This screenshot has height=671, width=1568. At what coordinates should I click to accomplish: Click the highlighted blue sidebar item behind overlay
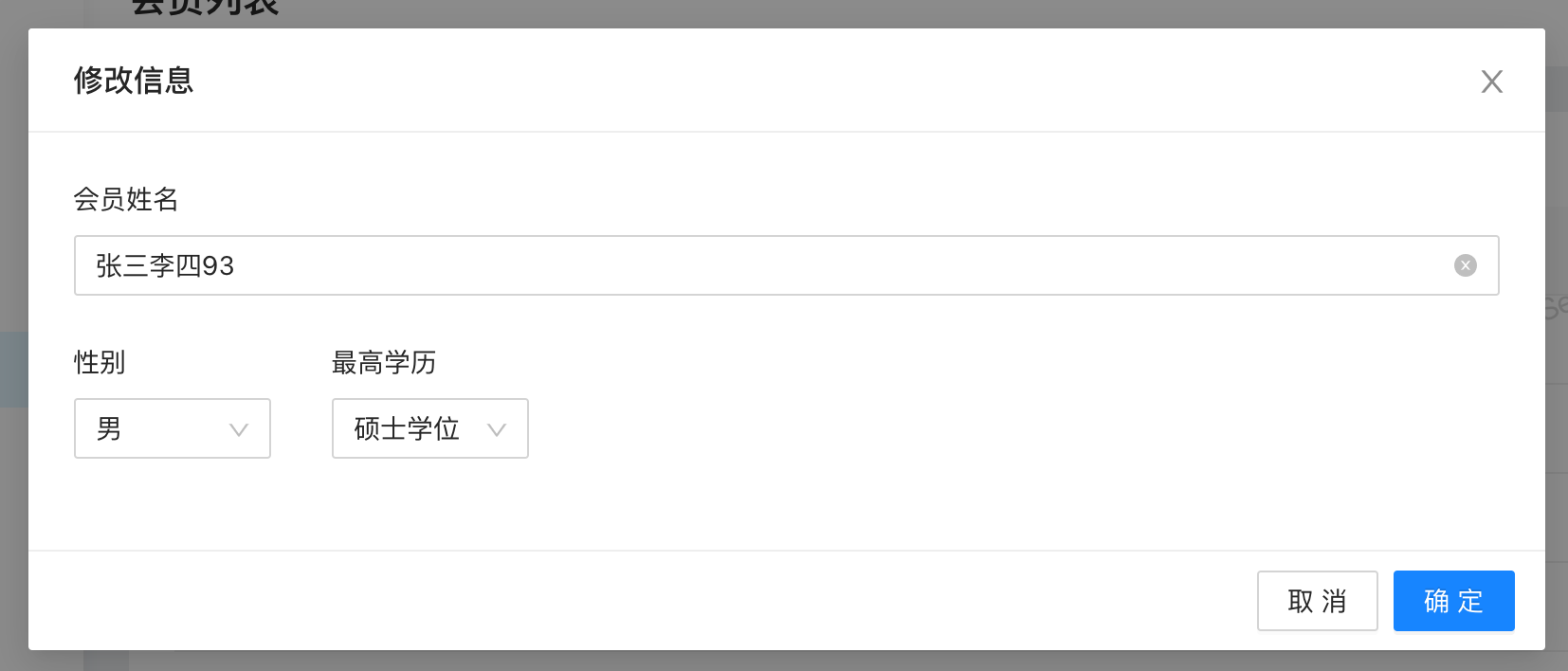(x=13, y=370)
